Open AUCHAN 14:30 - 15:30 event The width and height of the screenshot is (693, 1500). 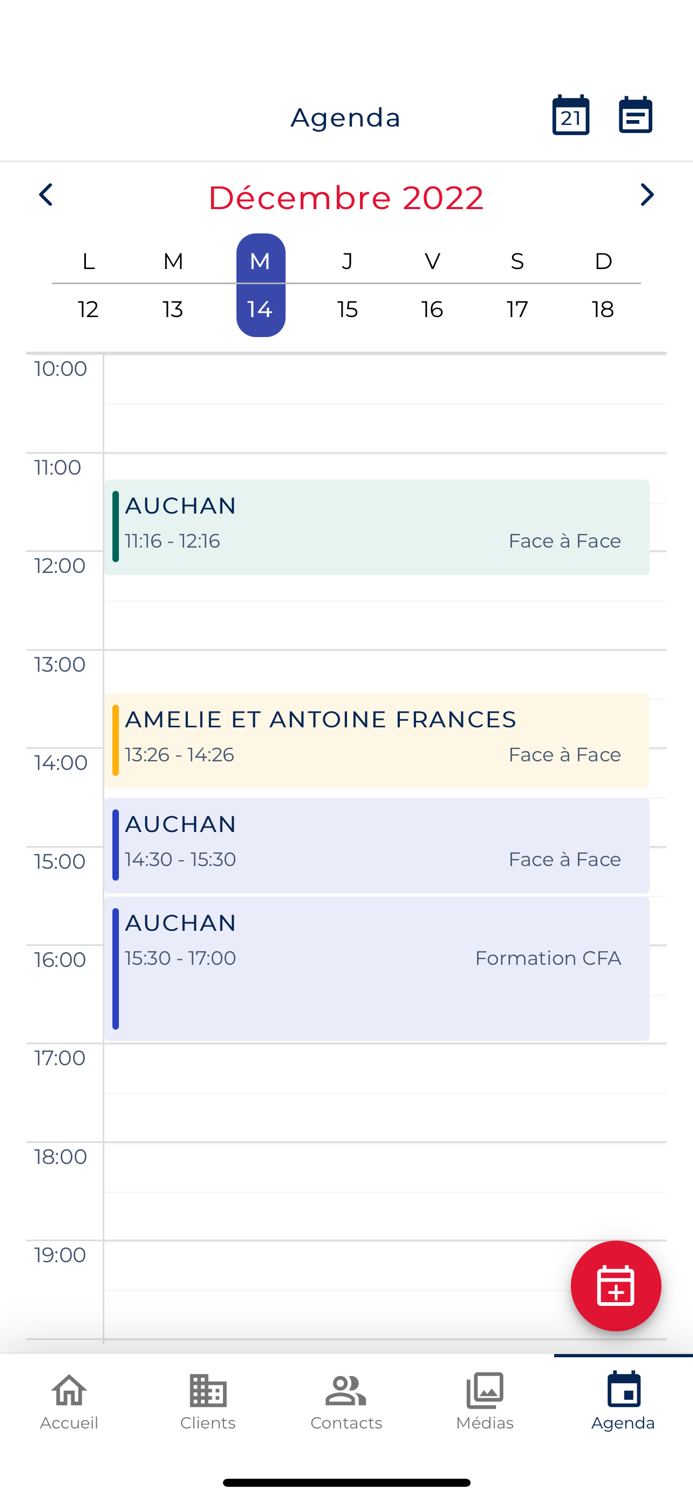[x=377, y=845]
